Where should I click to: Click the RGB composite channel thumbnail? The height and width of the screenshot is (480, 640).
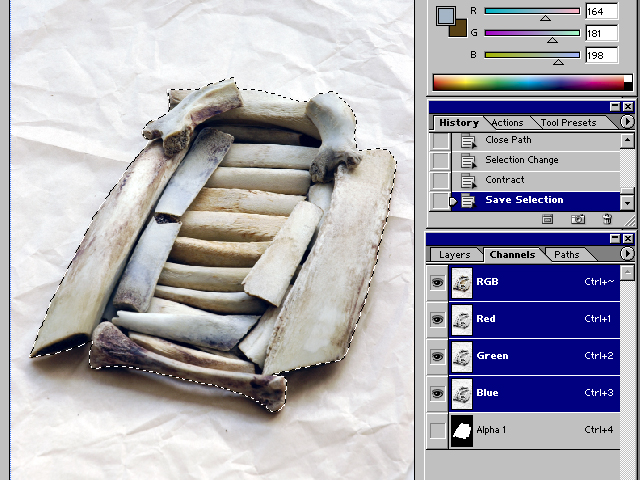[x=462, y=282]
